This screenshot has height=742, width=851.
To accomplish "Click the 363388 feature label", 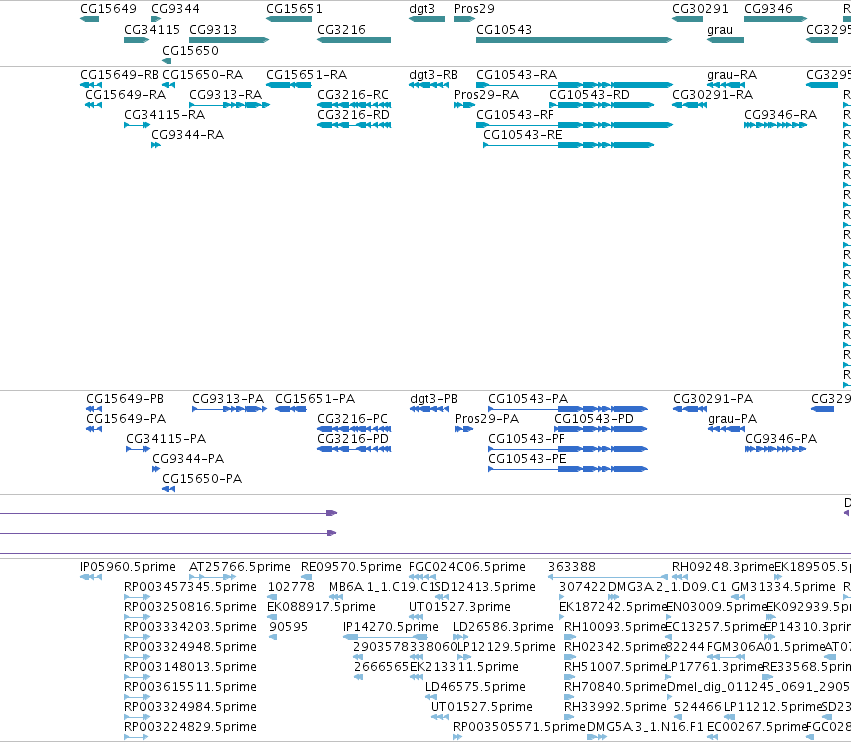I will click(571, 567).
